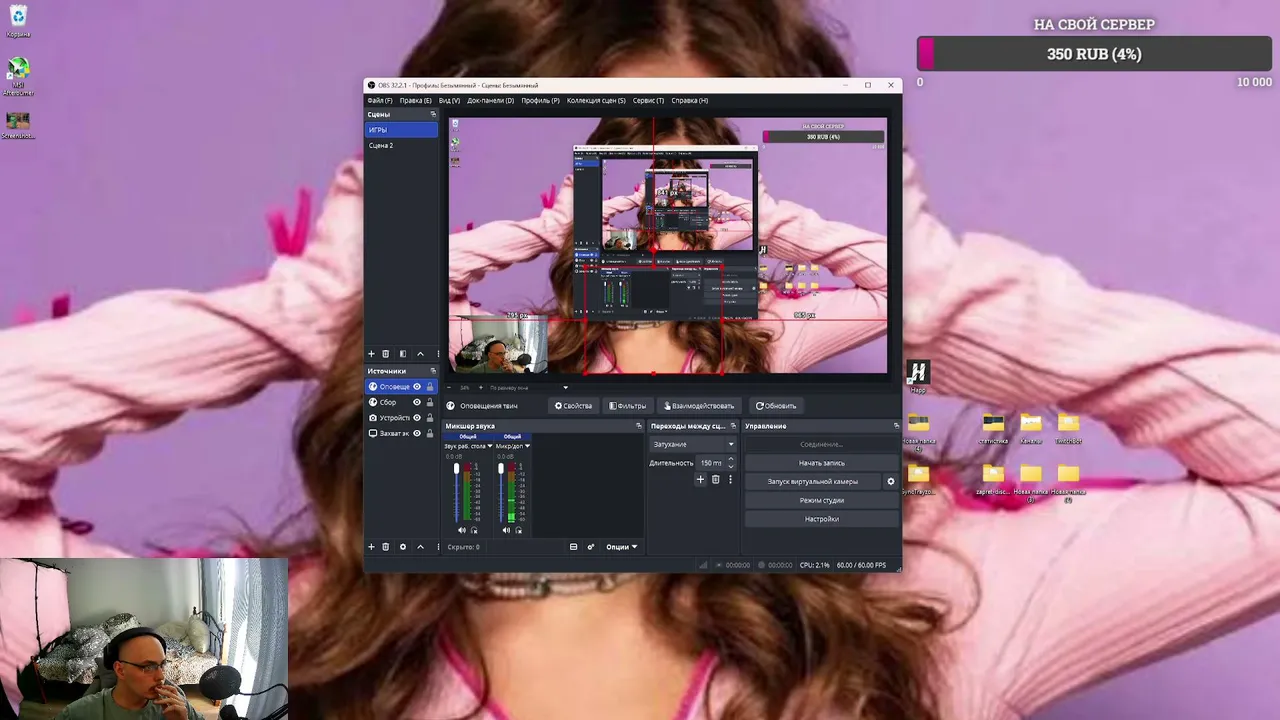The width and height of the screenshot is (1280, 720).
Task: Open the Справка (H) menu
Action: tap(689, 100)
